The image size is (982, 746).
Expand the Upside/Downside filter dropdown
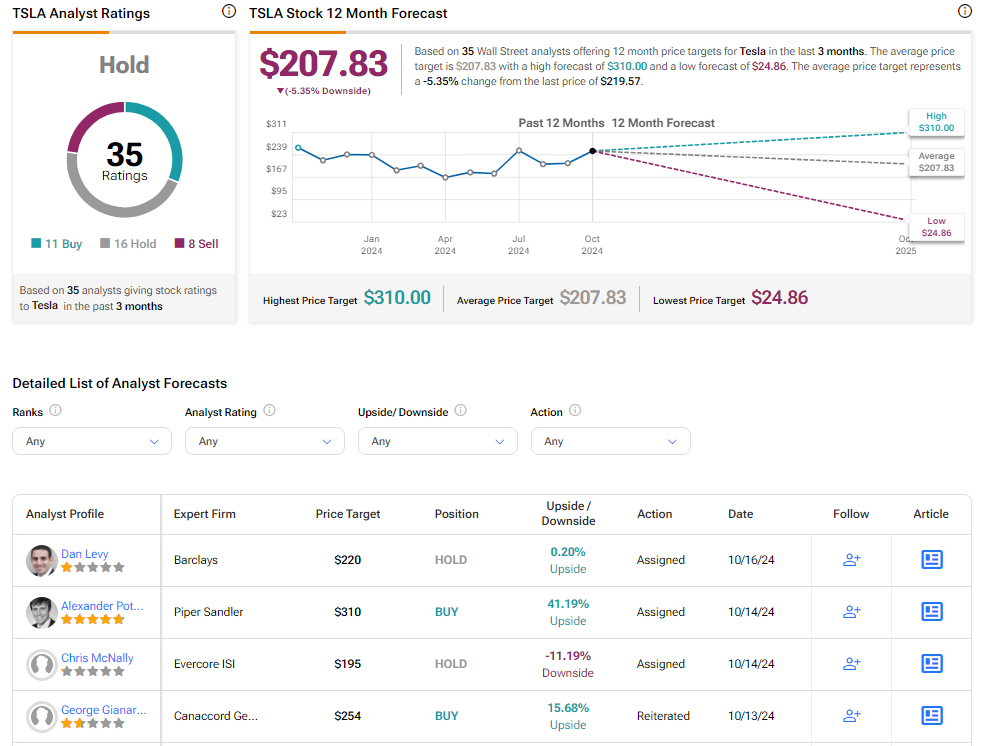[438, 441]
